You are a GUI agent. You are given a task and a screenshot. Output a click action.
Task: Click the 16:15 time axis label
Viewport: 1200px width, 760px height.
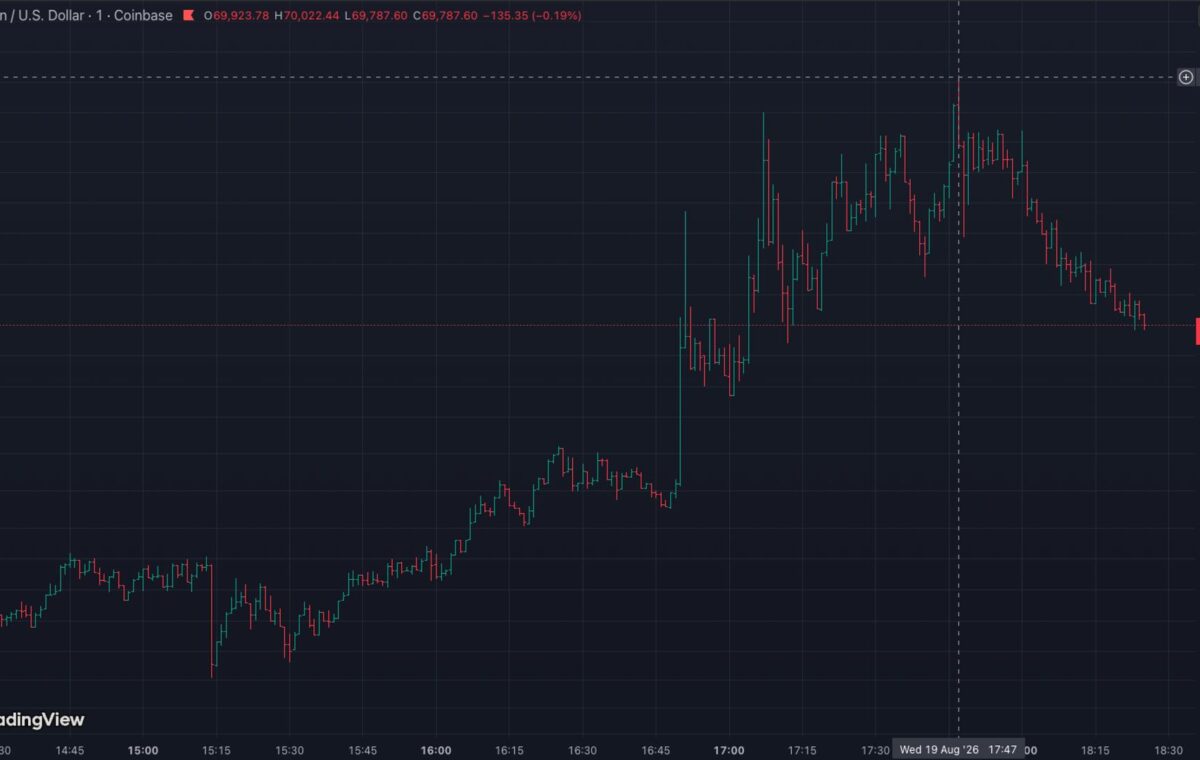(509, 749)
